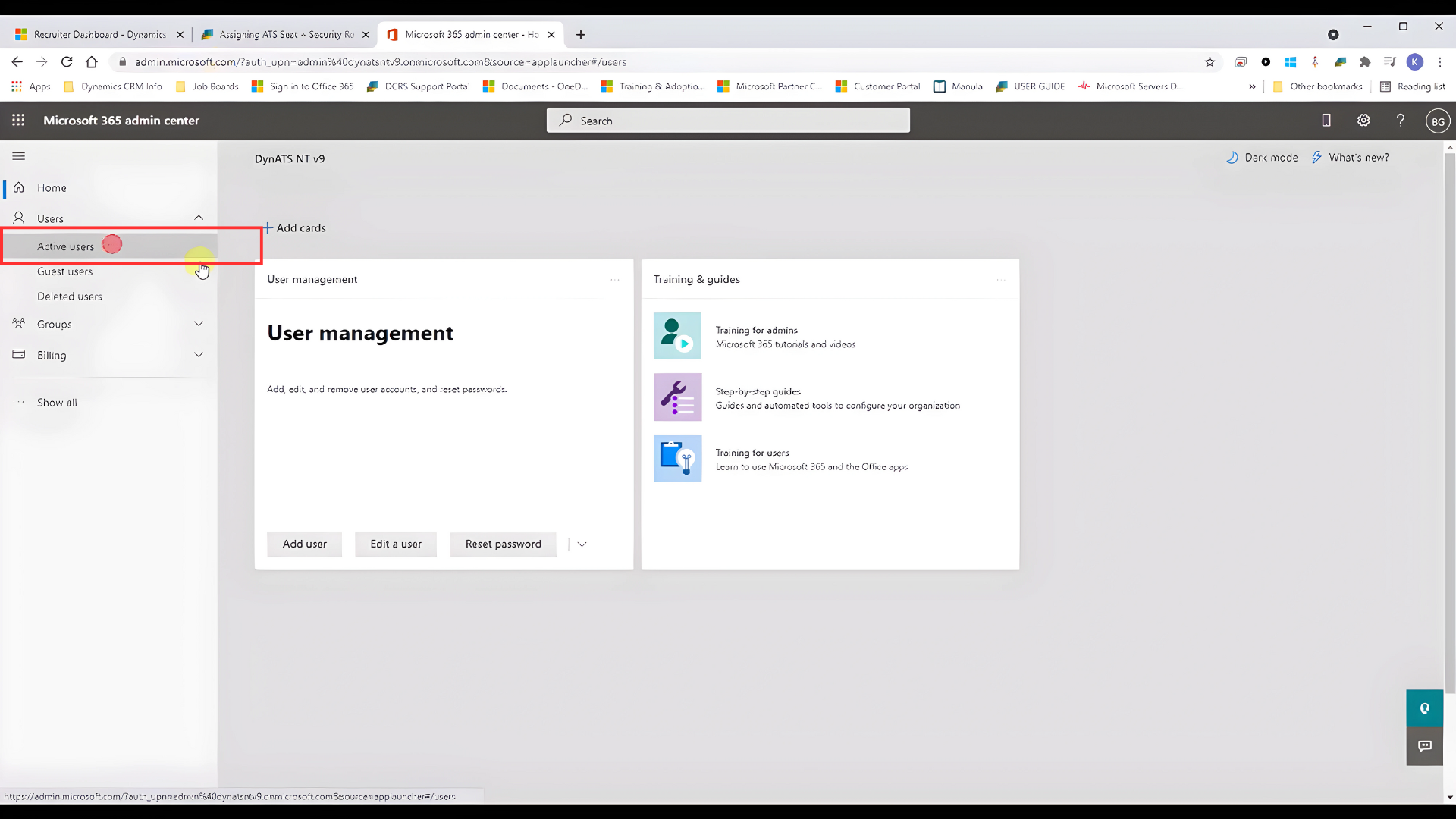Click the Groups nav item
This screenshot has height=819, width=1456.
[x=55, y=325]
